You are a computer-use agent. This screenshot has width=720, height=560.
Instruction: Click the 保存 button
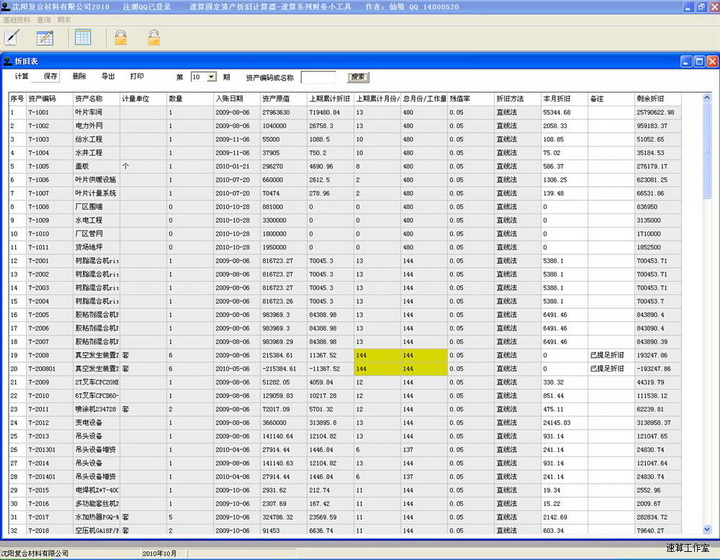pos(51,76)
